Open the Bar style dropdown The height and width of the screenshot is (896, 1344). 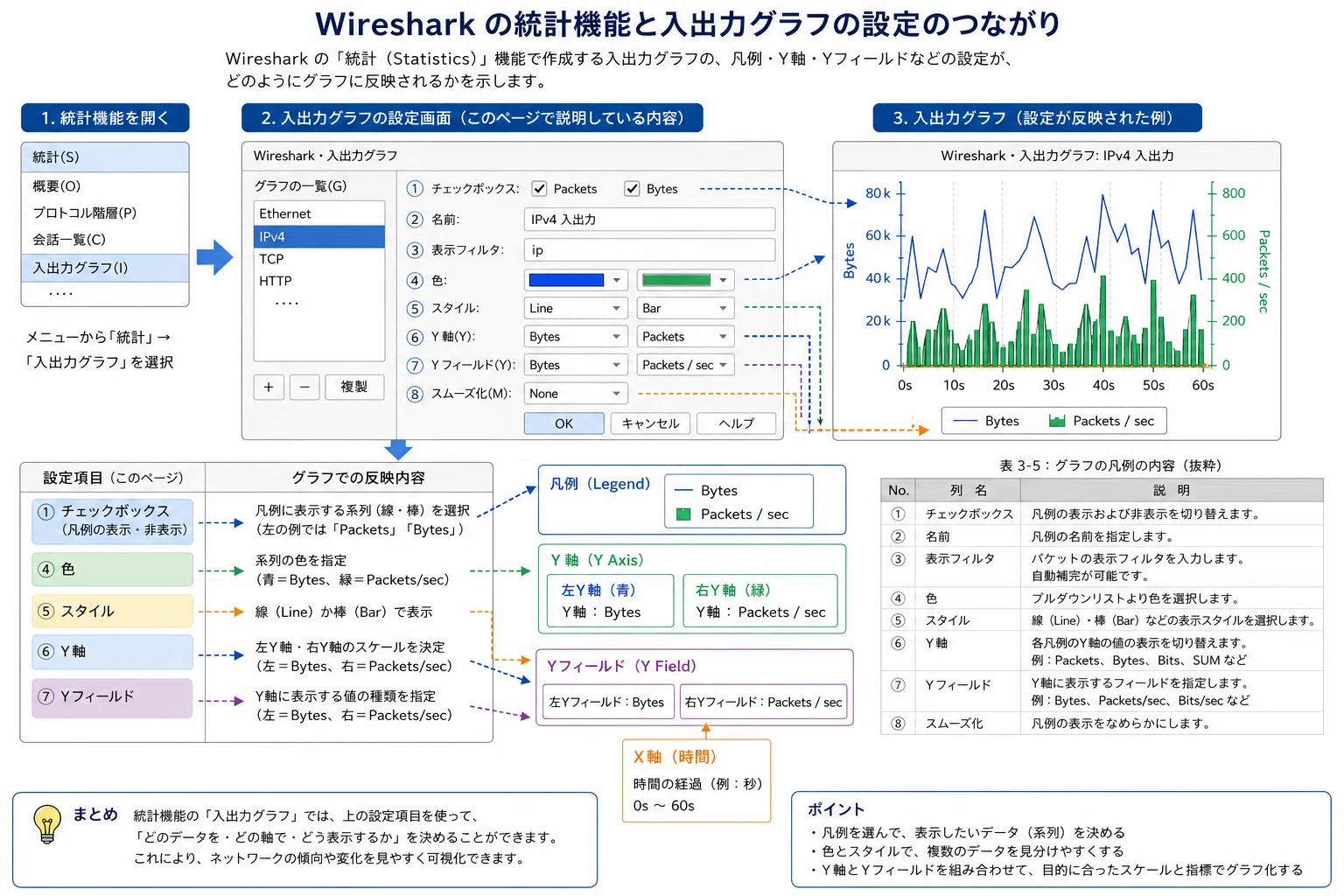pos(685,308)
